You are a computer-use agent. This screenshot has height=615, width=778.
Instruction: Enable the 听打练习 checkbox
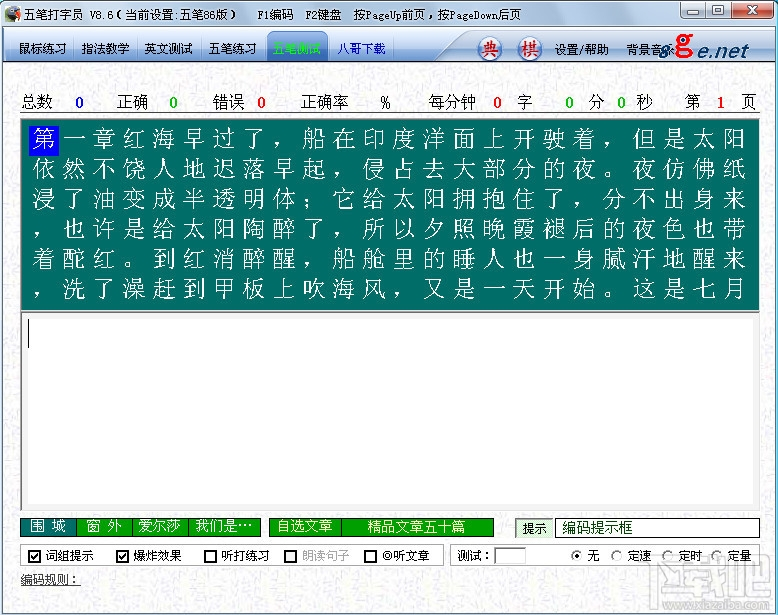[x=210, y=556]
